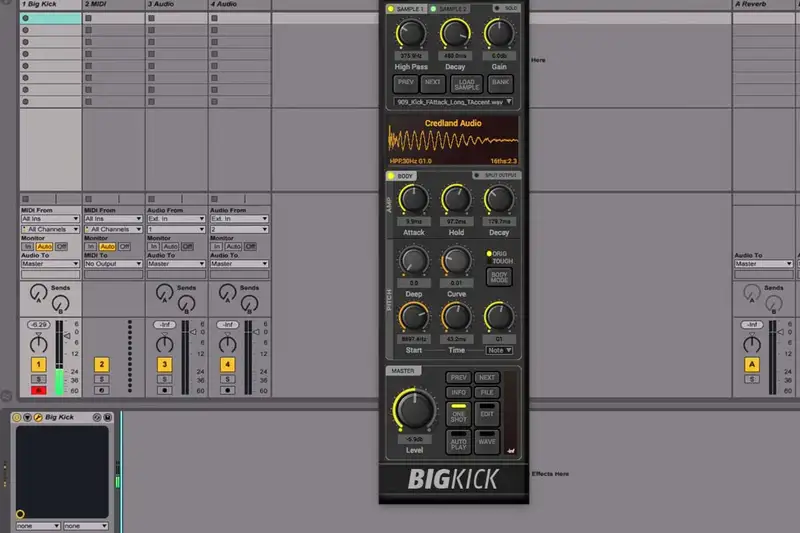Toggle the BODY section enable light
This screenshot has width=800, height=533.
point(391,176)
